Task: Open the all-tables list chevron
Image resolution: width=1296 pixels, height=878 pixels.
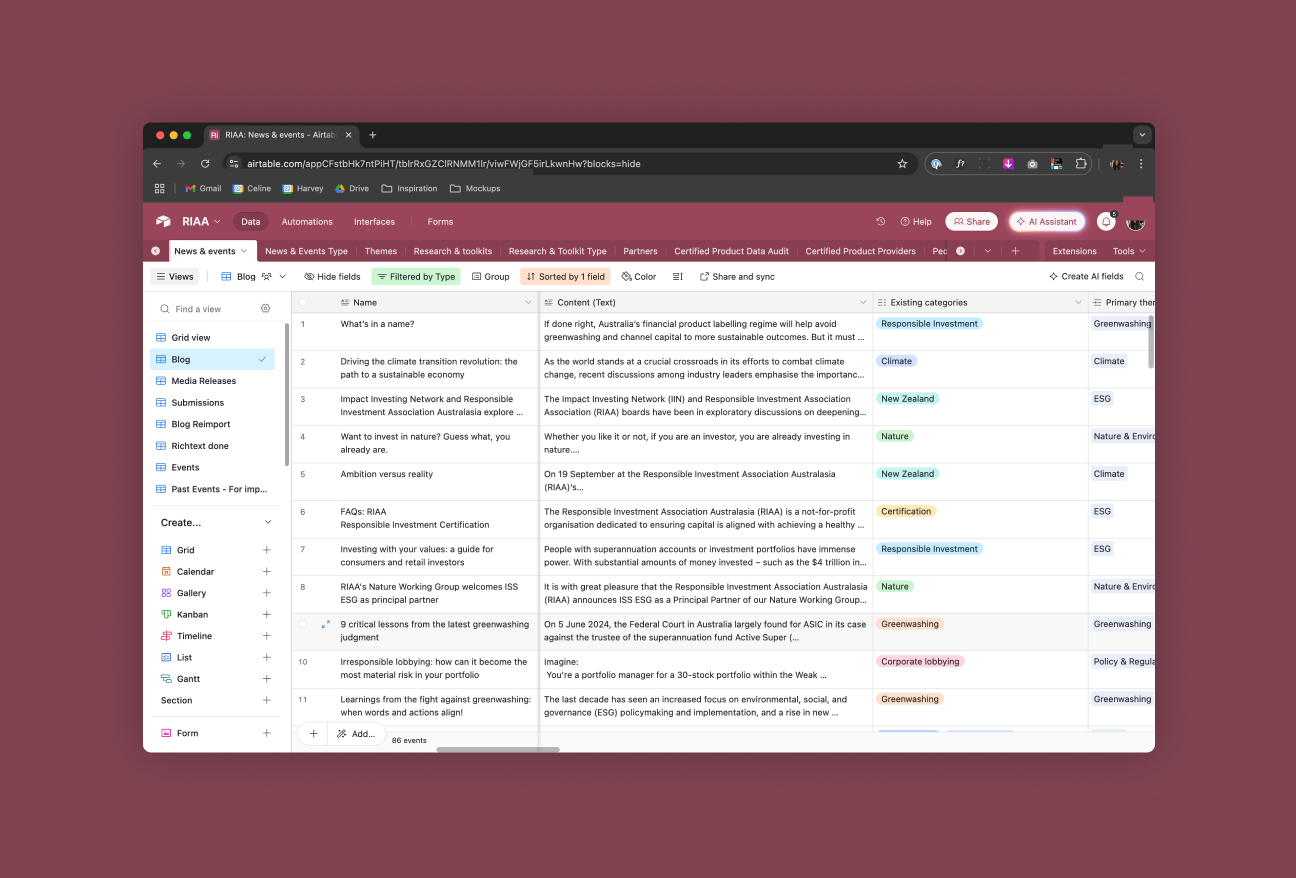Action: point(988,251)
